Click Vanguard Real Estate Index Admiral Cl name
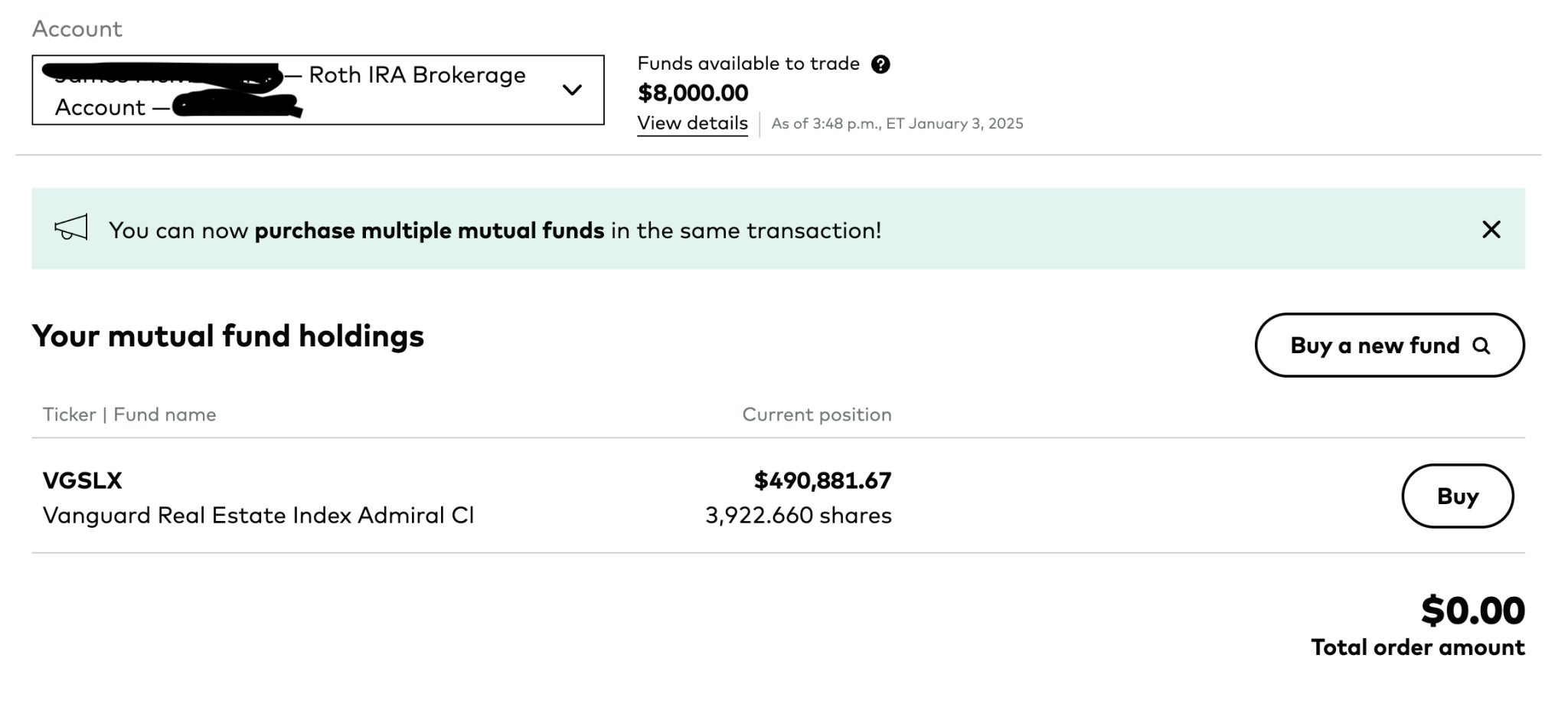 pyautogui.click(x=258, y=516)
